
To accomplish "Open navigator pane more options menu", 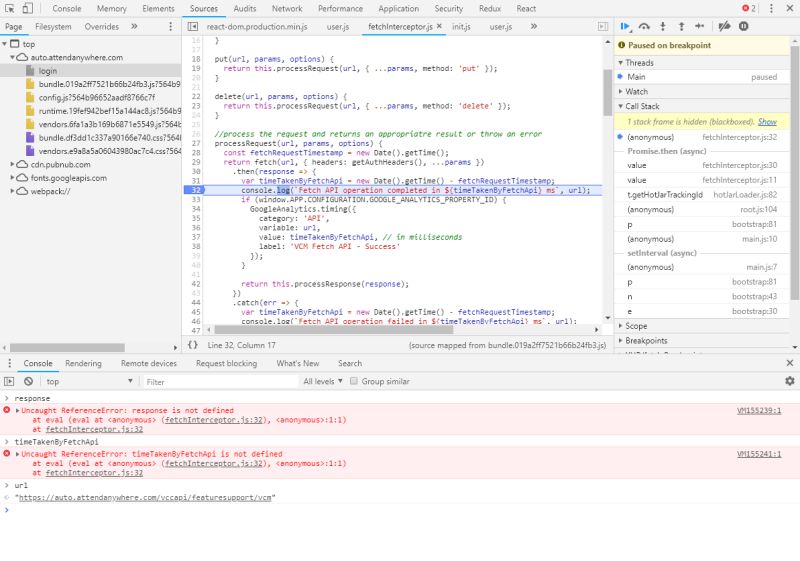I will click(170, 27).
